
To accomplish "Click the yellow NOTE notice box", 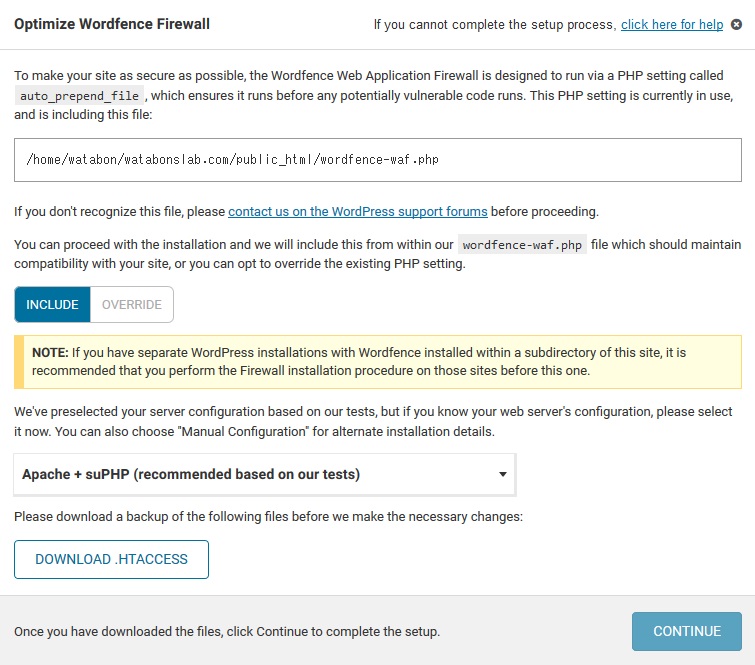I will [x=378, y=362].
